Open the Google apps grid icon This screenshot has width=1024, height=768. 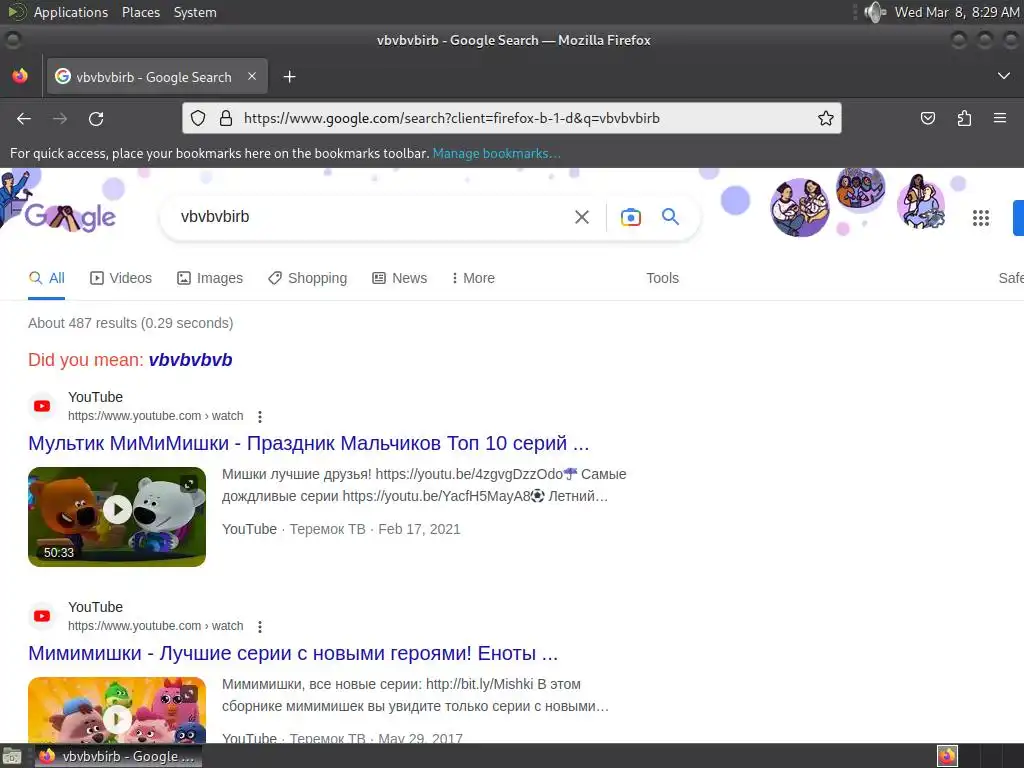(980, 217)
